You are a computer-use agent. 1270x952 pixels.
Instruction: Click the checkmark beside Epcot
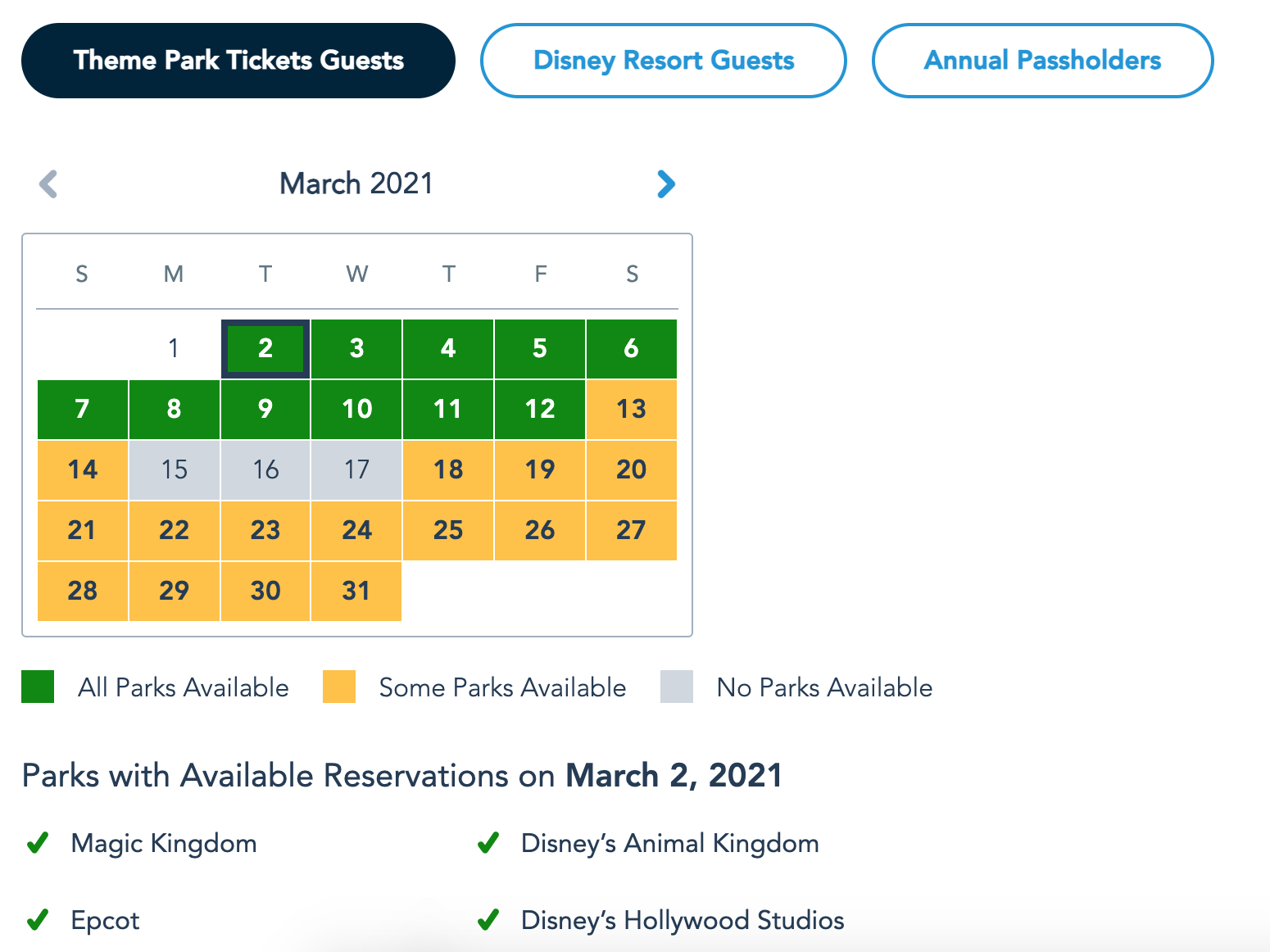click(x=38, y=920)
